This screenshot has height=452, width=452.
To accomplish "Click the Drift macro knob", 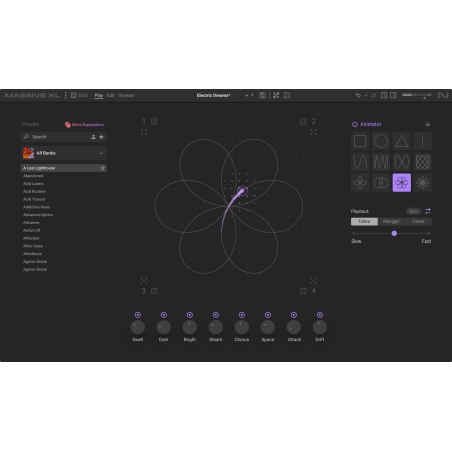I will 320,327.
